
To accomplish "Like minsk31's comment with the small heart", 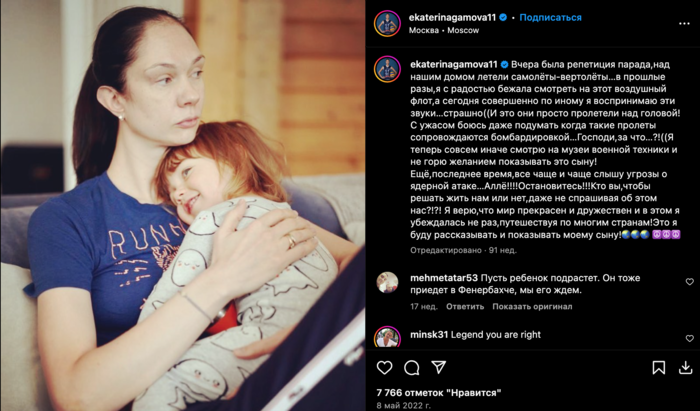I will (x=690, y=339).
